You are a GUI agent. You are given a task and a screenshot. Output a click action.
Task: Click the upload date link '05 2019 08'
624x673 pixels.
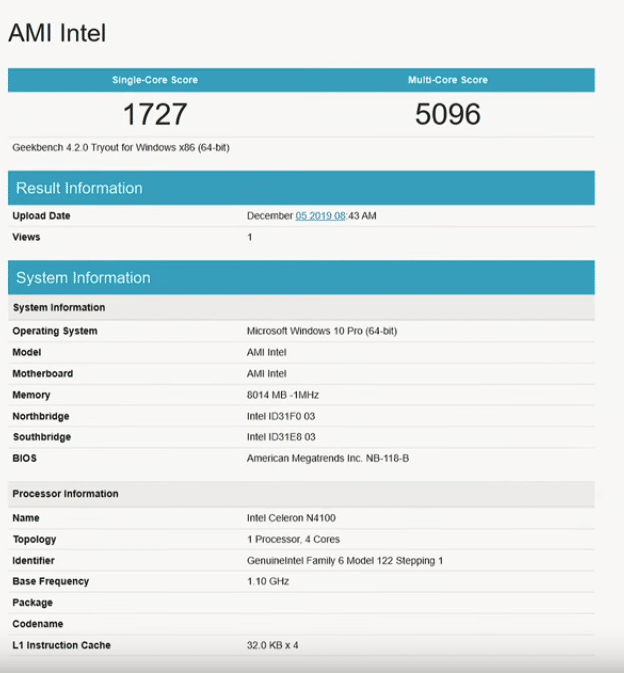[x=320, y=216]
